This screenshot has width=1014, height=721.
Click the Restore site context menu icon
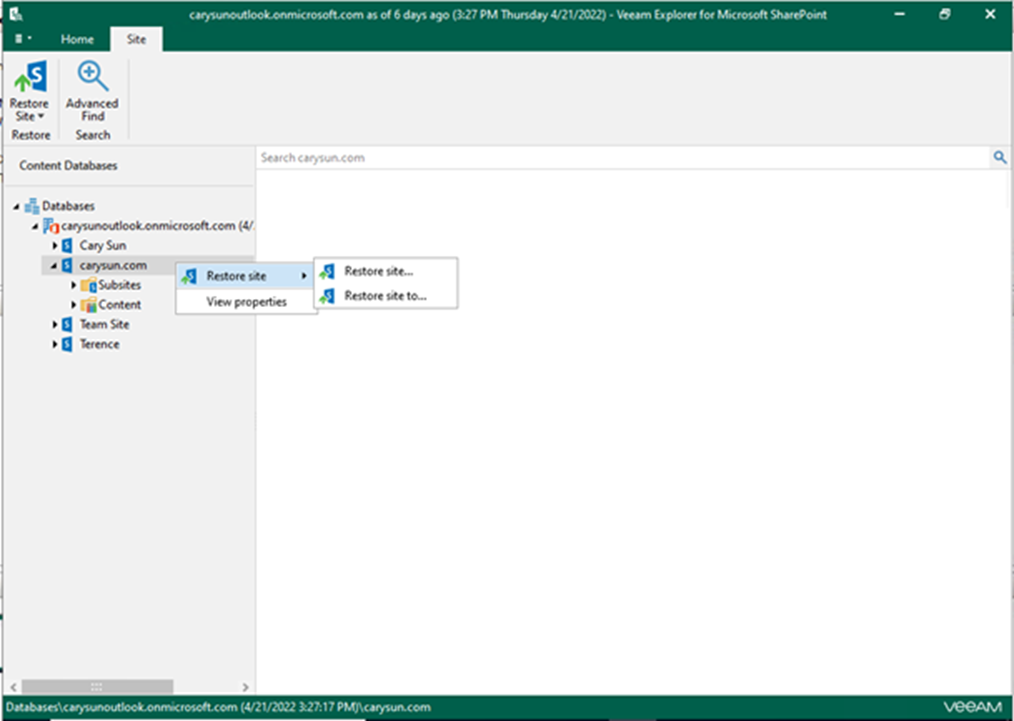[x=189, y=276]
